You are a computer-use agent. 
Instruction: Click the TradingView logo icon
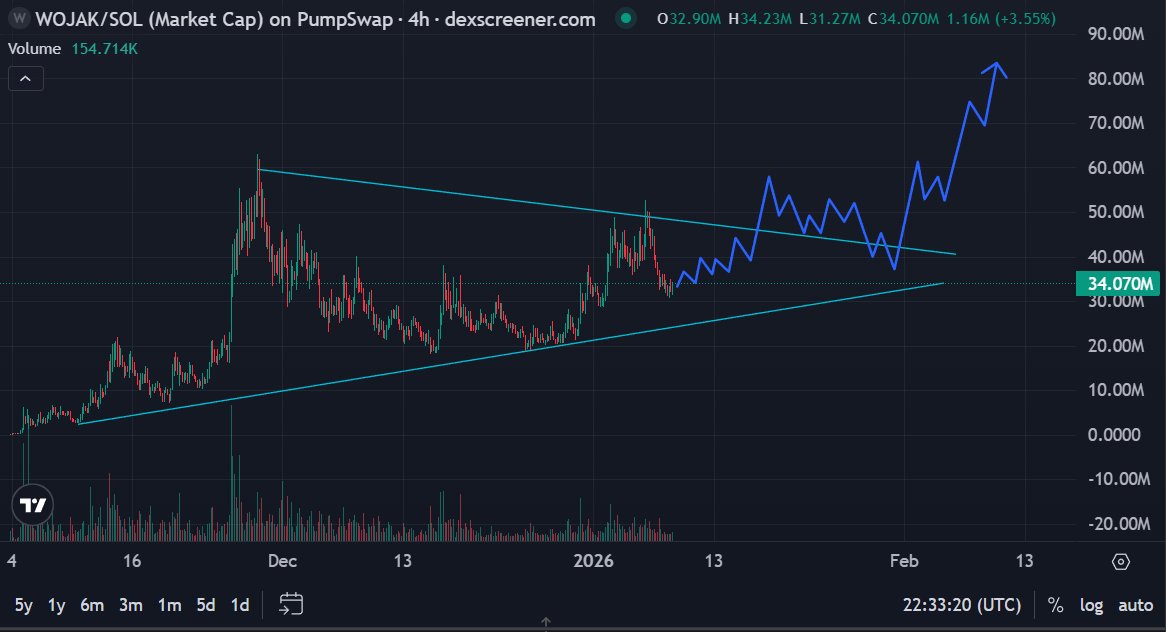tap(33, 506)
